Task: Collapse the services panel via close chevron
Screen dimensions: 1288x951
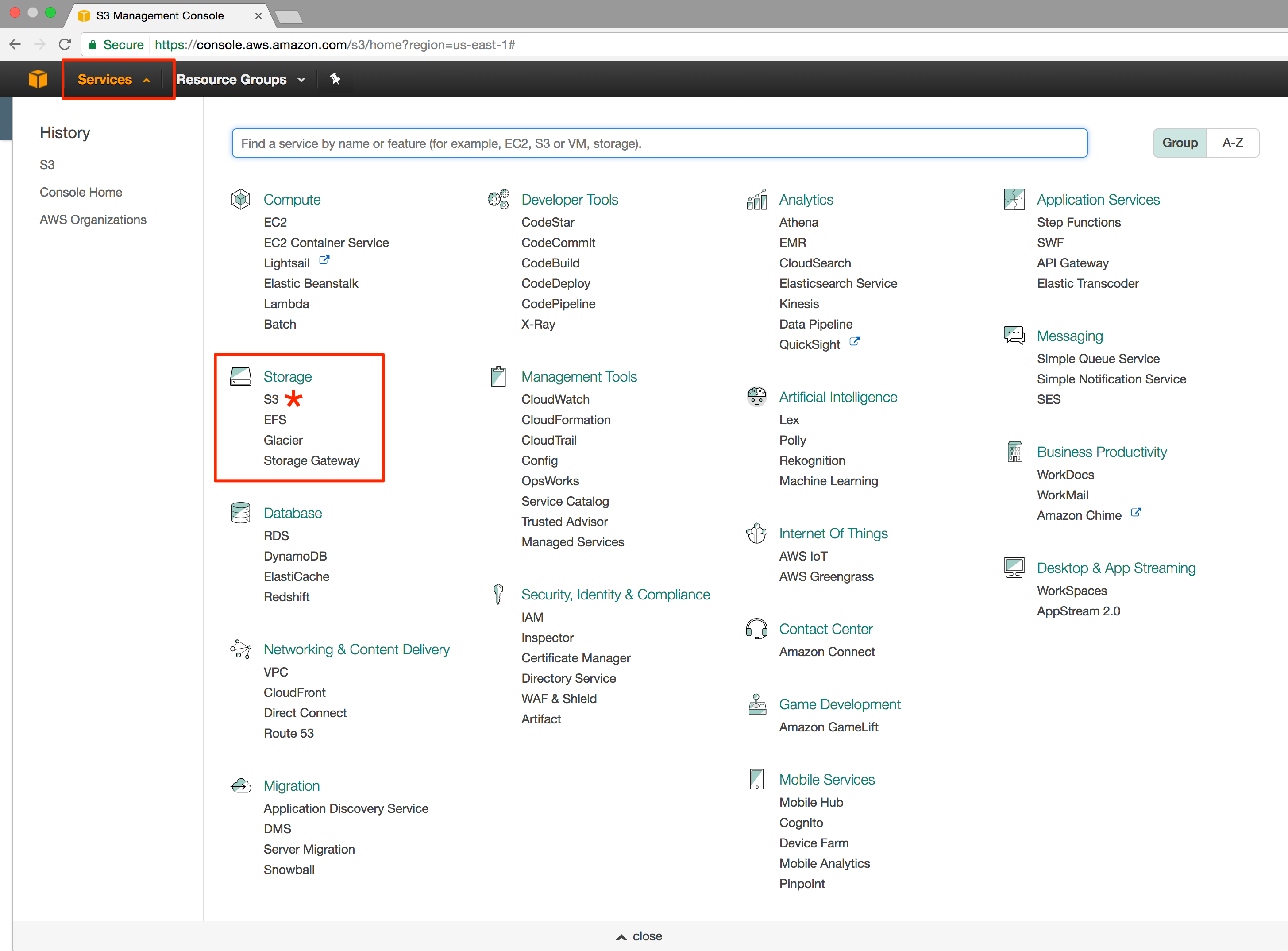Action: pyautogui.click(x=638, y=936)
